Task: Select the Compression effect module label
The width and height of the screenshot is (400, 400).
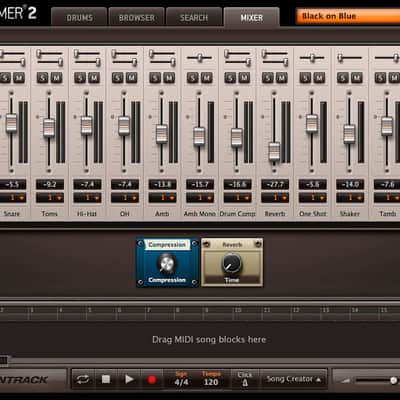Action: coord(167,245)
